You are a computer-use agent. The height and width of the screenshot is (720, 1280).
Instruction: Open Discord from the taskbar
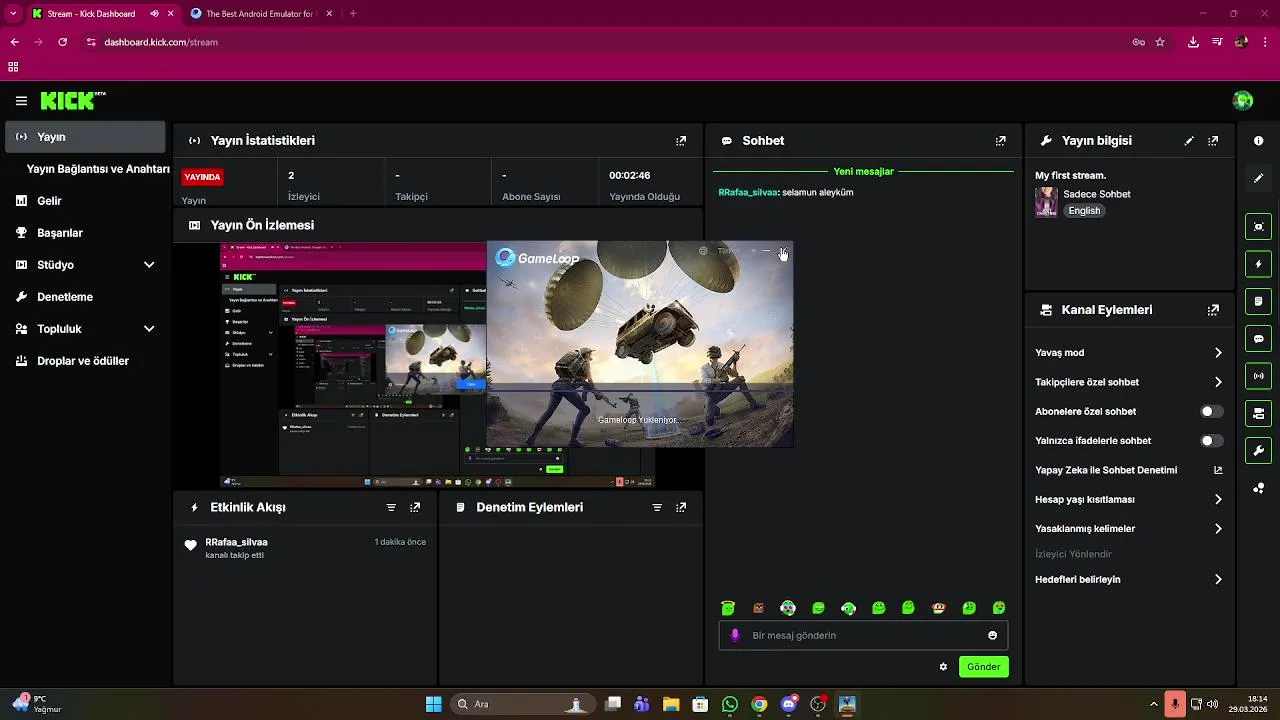coord(789,704)
